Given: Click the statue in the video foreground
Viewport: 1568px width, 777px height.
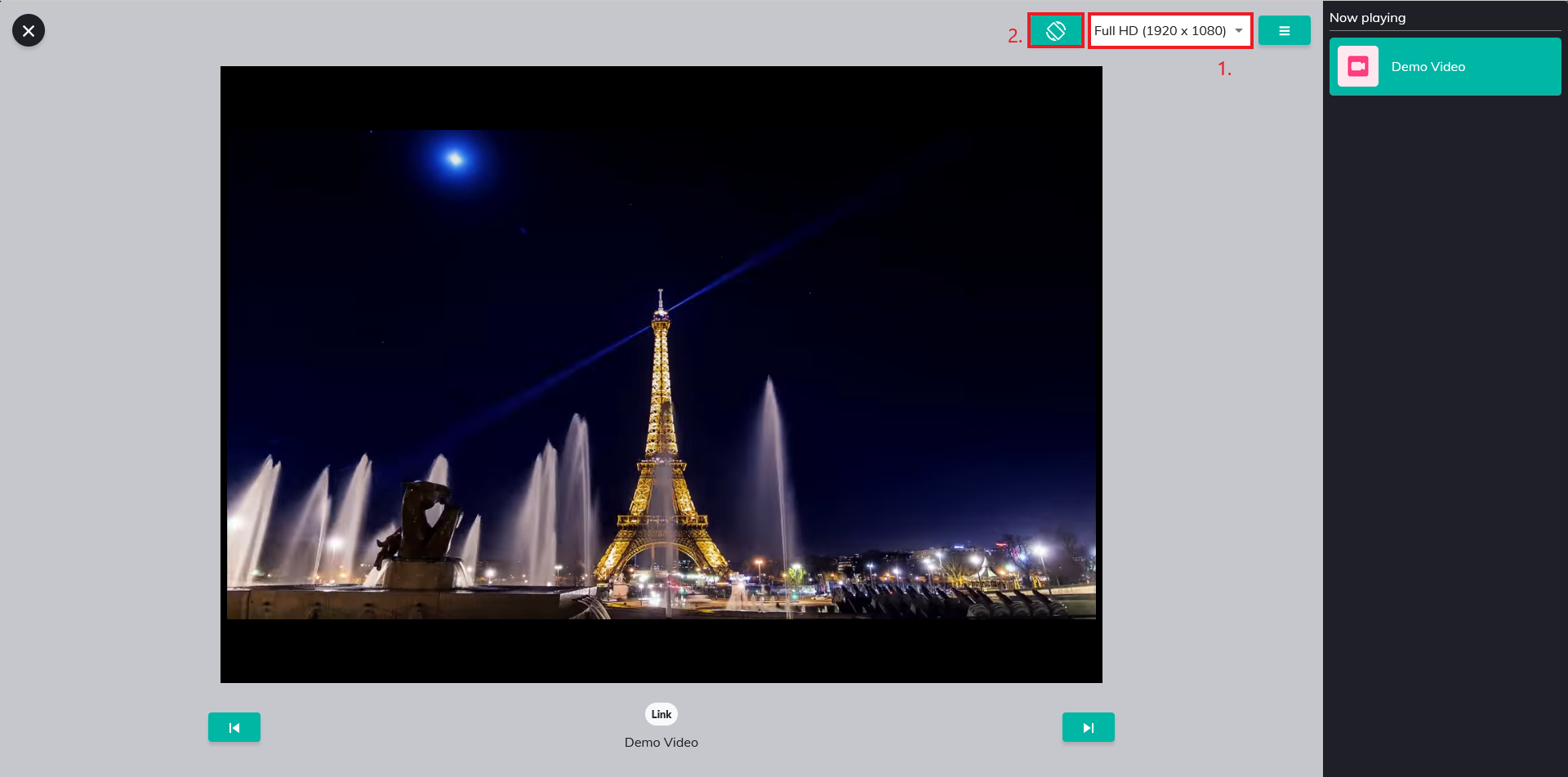Looking at the screenshot, I should pyautogui.click(x=425, y=523).
